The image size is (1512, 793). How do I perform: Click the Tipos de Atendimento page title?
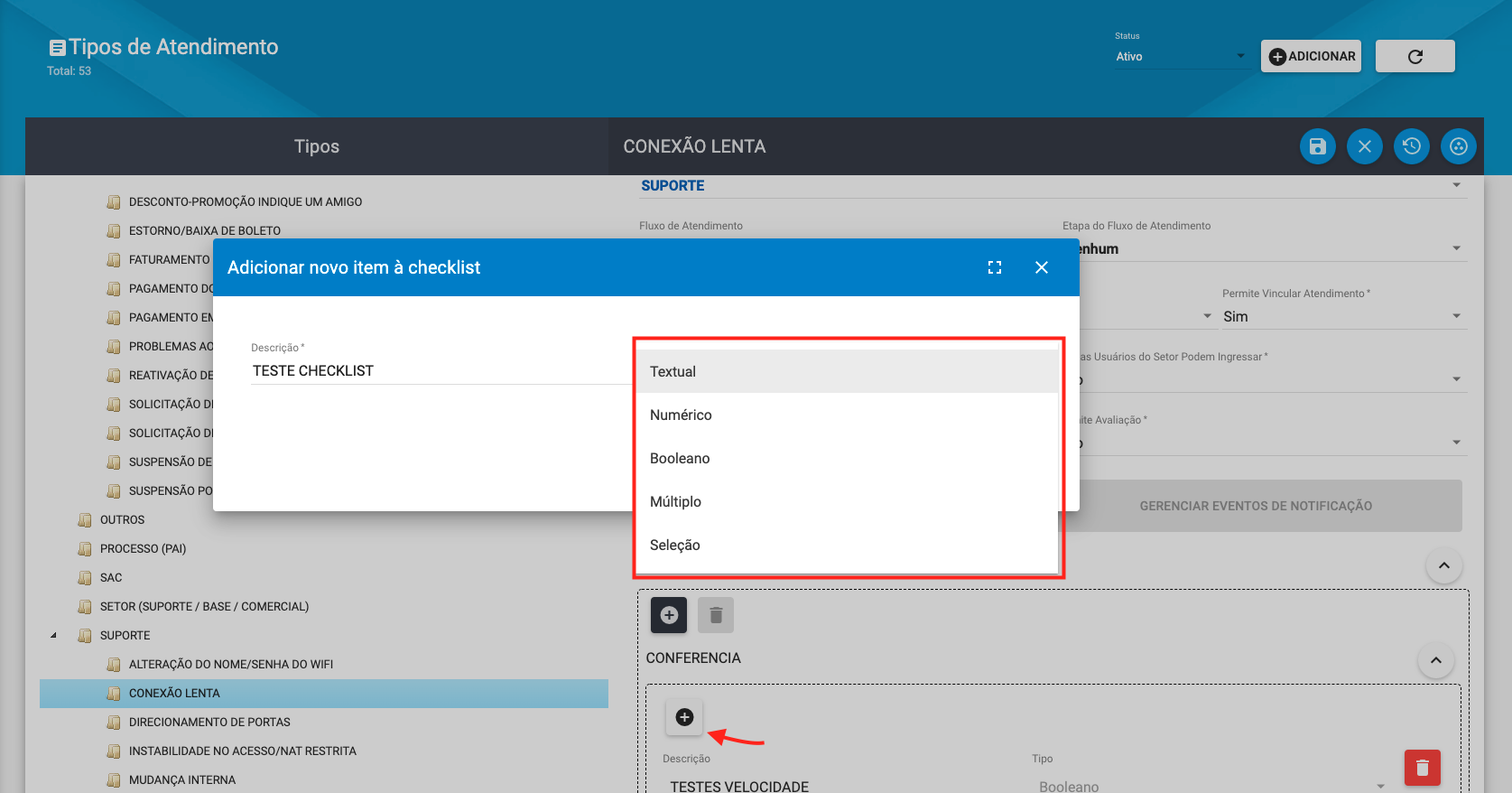[x=173, y=47]
